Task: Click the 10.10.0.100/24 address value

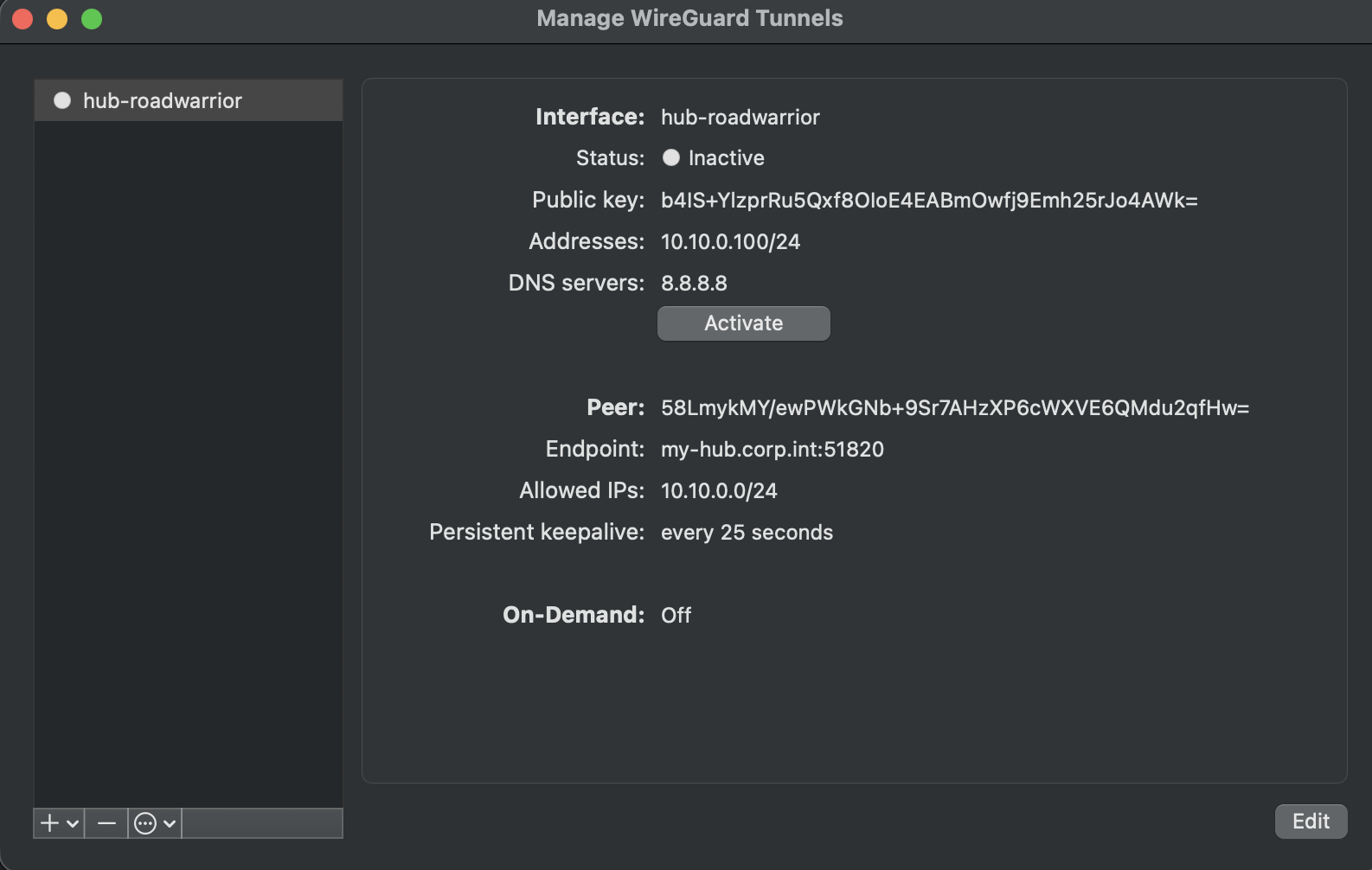Action: click(x=730, y=242)
